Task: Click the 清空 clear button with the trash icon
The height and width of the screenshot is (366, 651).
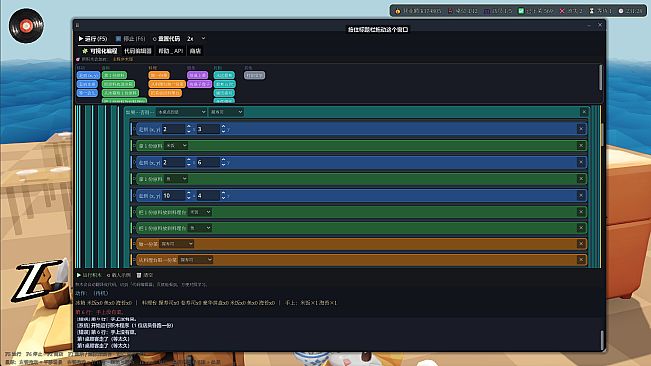Action: [x=145, y=275]
